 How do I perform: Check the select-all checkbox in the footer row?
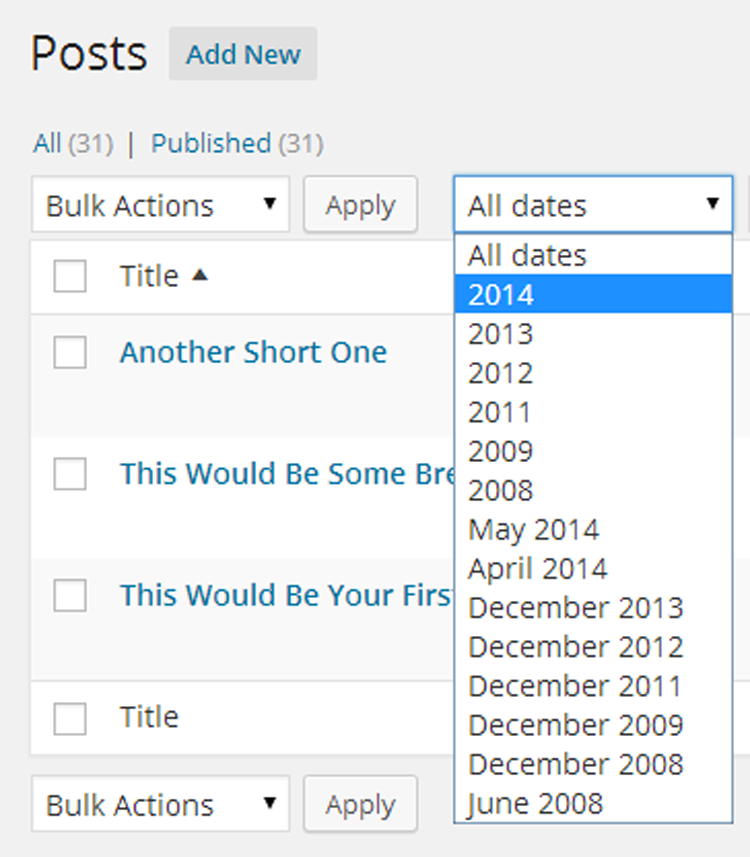(x=69, y=716)
